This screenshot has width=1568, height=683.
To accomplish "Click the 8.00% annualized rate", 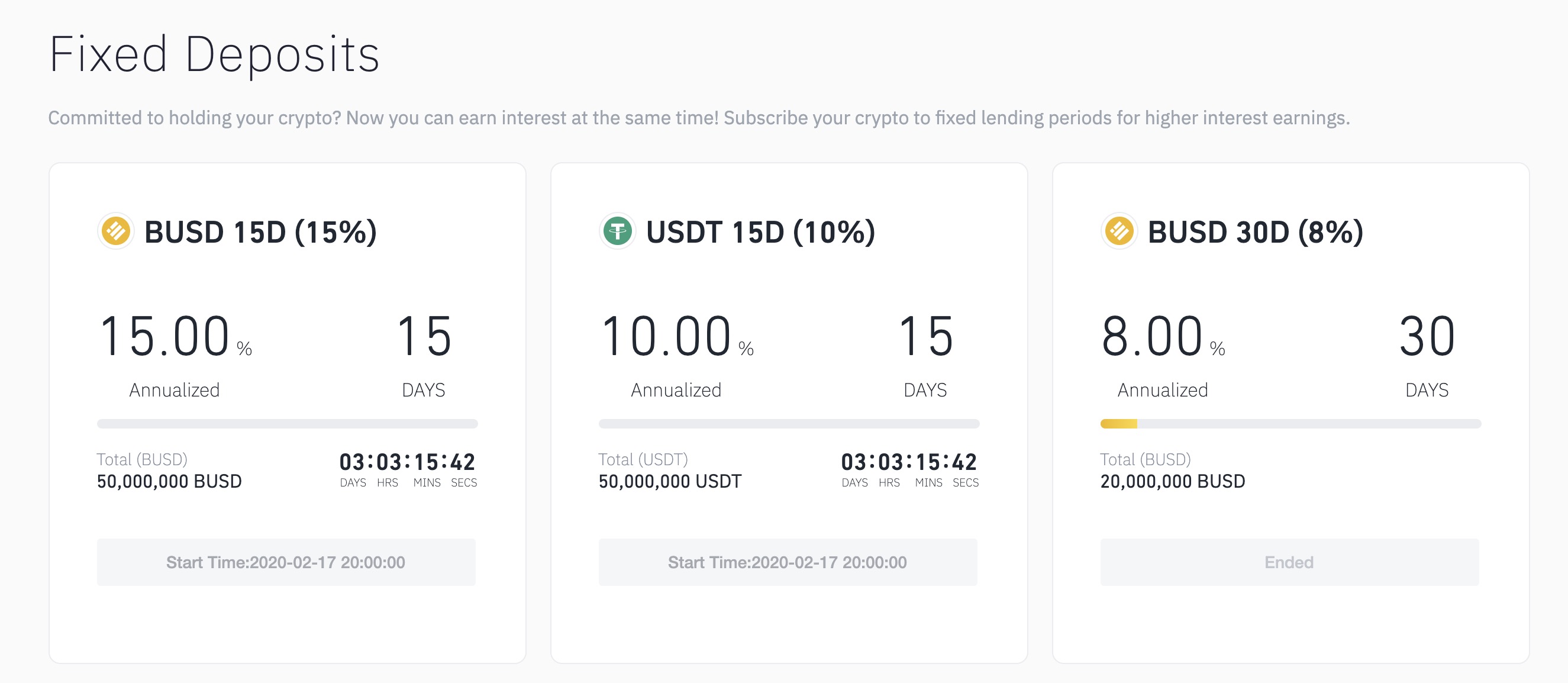I will pos(1163,337).
